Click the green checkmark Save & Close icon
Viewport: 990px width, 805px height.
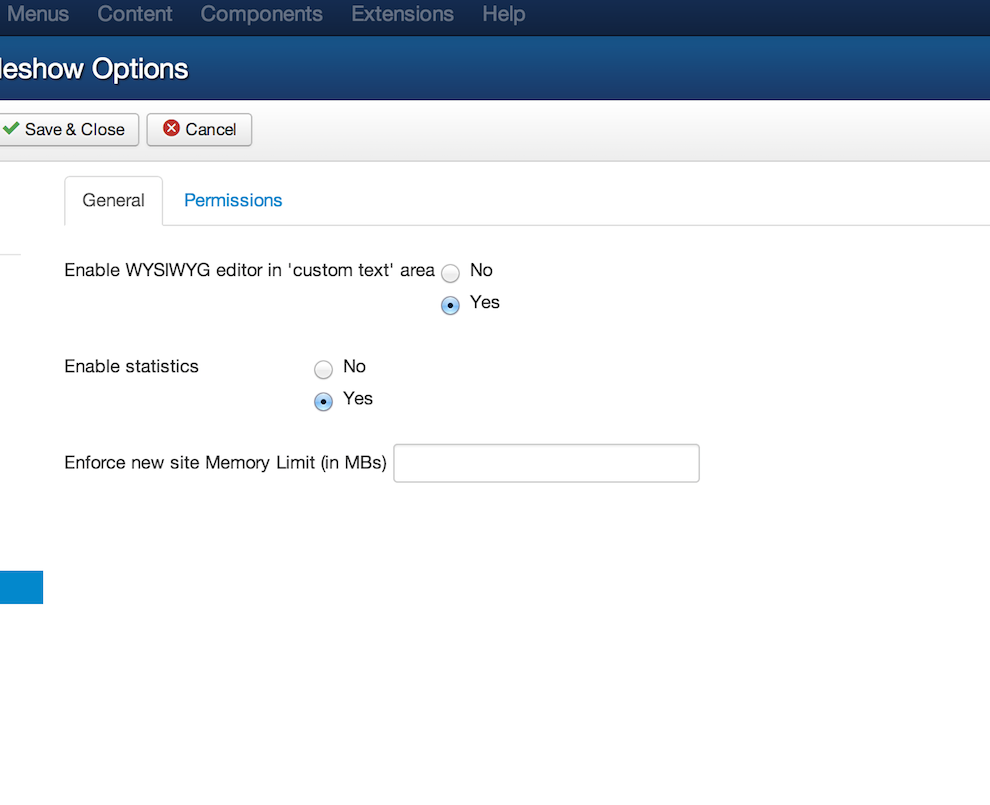[11, 128]
